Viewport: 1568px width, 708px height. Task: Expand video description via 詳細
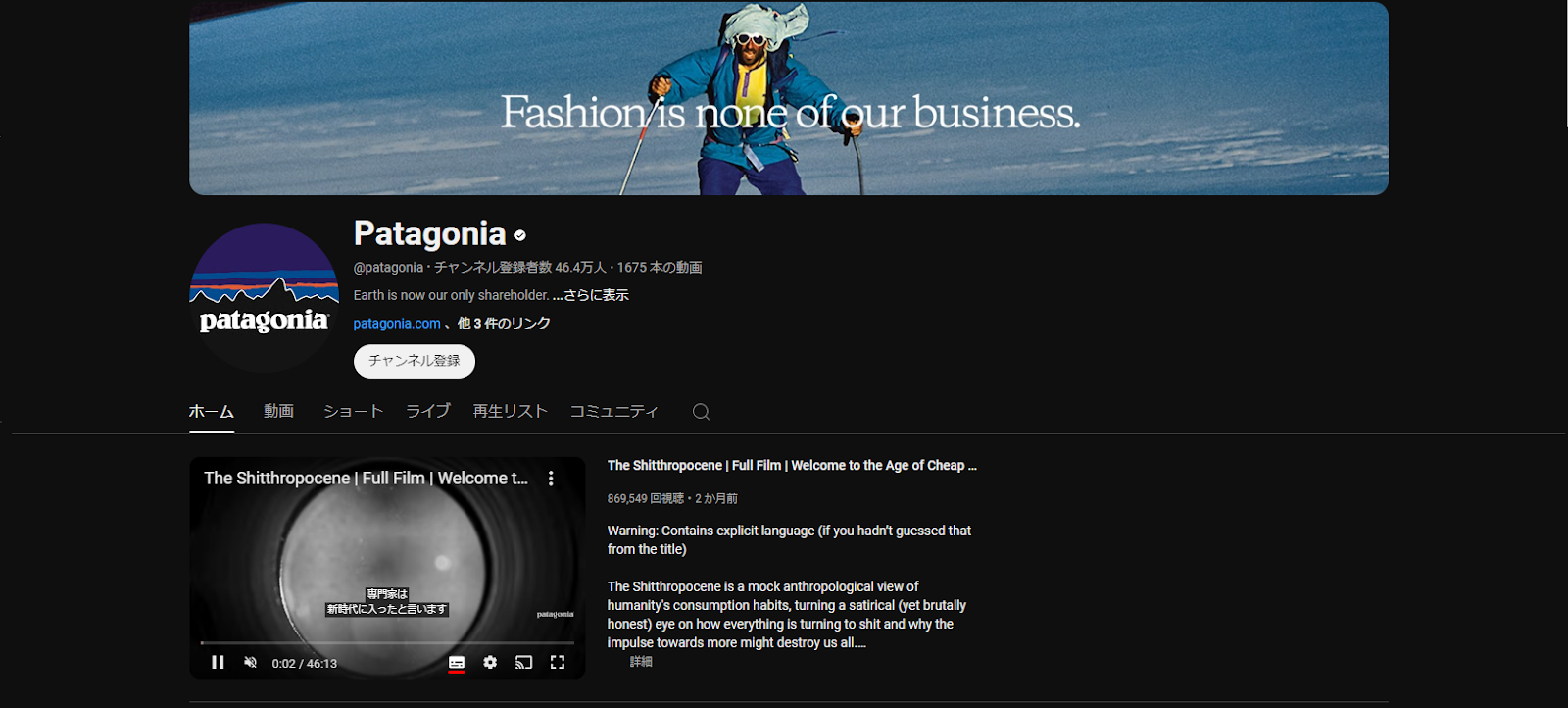tap(641, 662)
